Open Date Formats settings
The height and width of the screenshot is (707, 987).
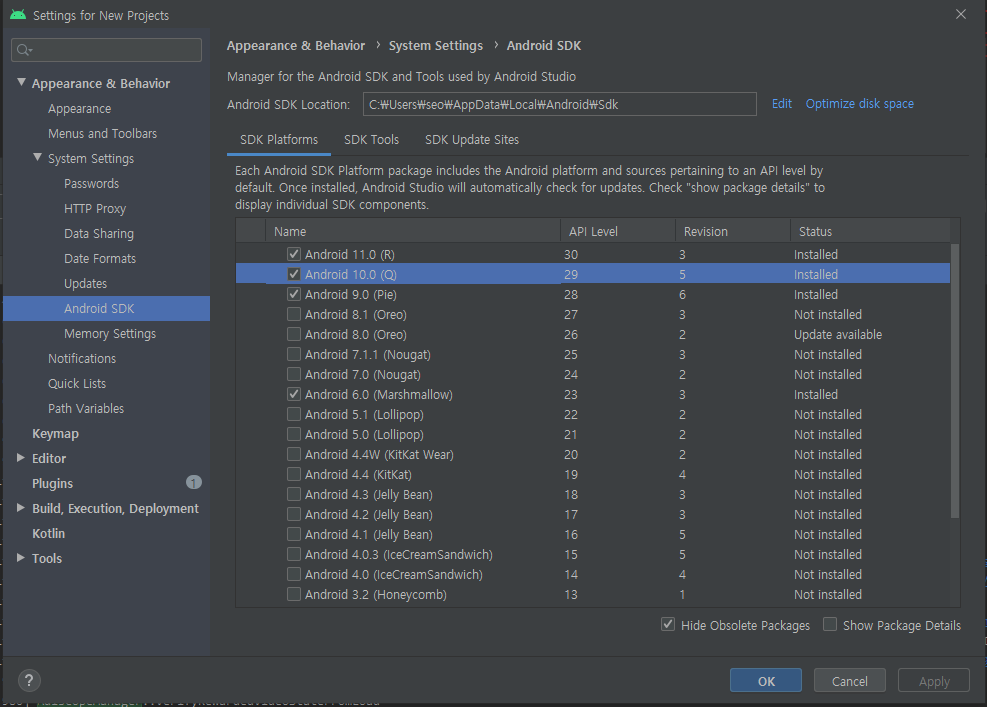point(100,259)
